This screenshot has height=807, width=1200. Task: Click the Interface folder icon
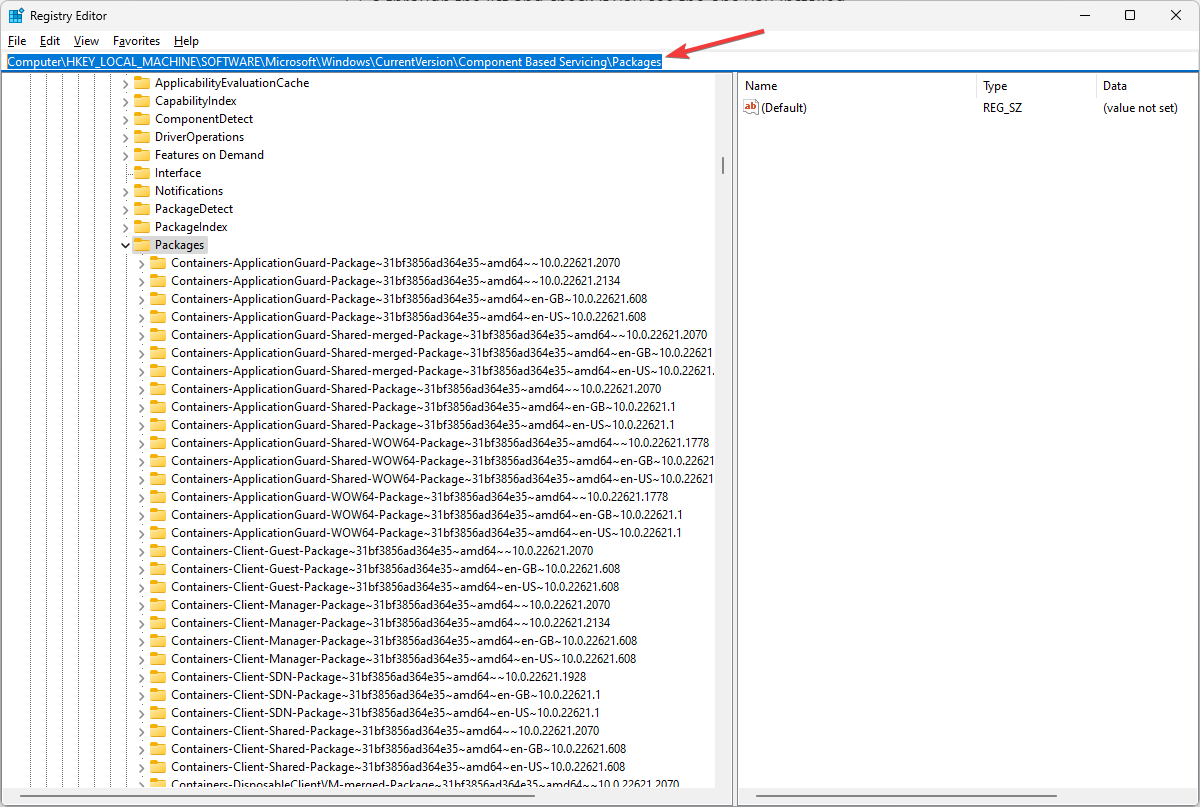pos(141,173)
